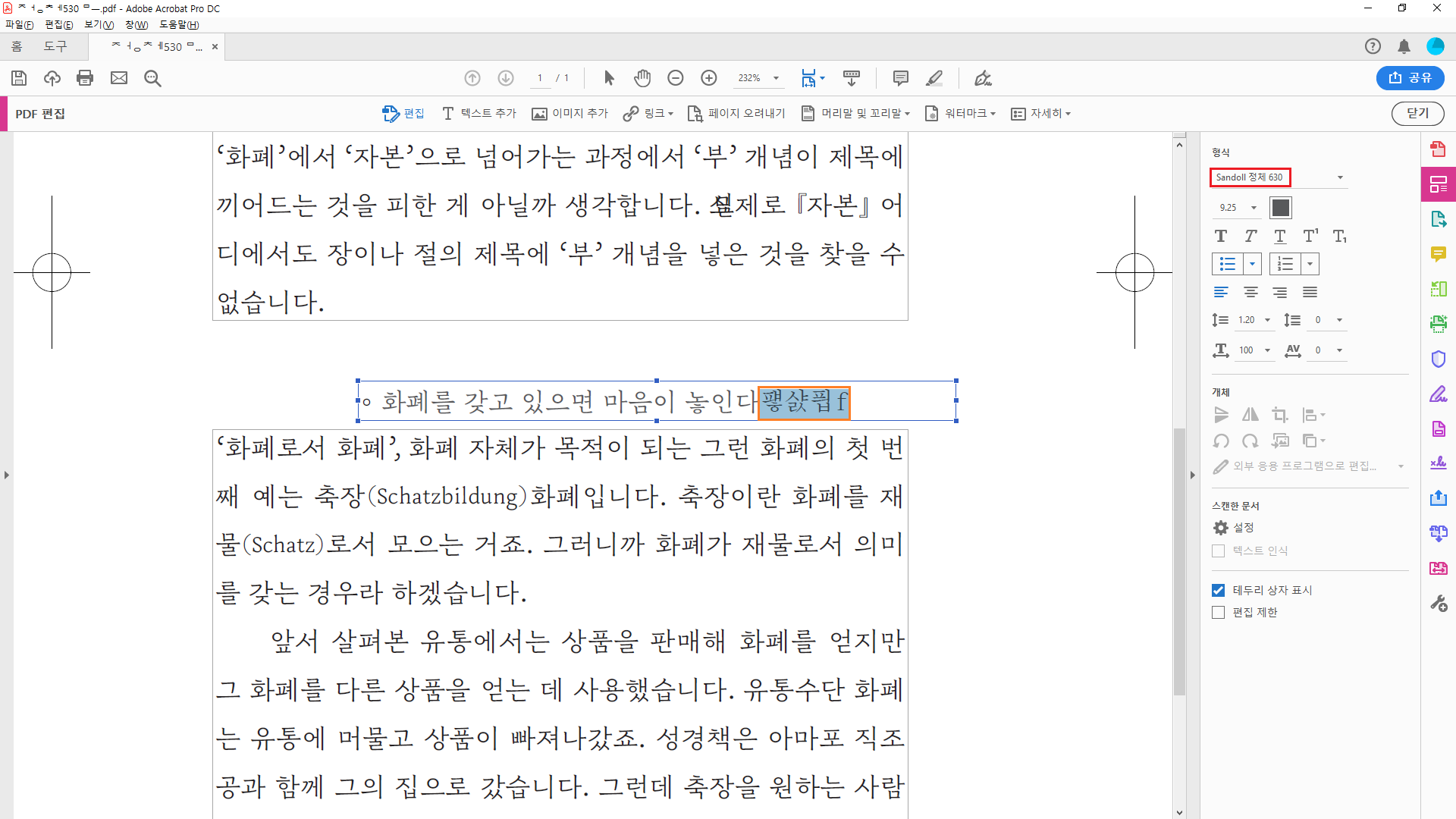Open the 파일 menu
1456x819 pixels.
19,25
